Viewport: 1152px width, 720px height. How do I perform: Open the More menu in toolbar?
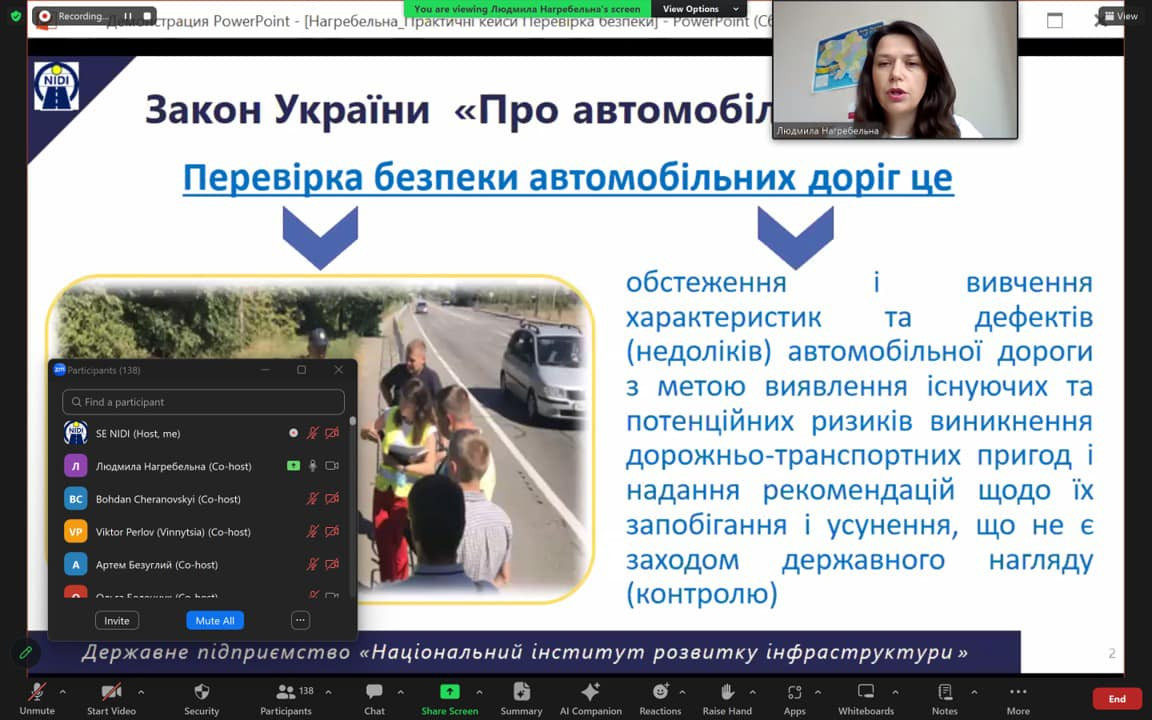point(1017,692)
